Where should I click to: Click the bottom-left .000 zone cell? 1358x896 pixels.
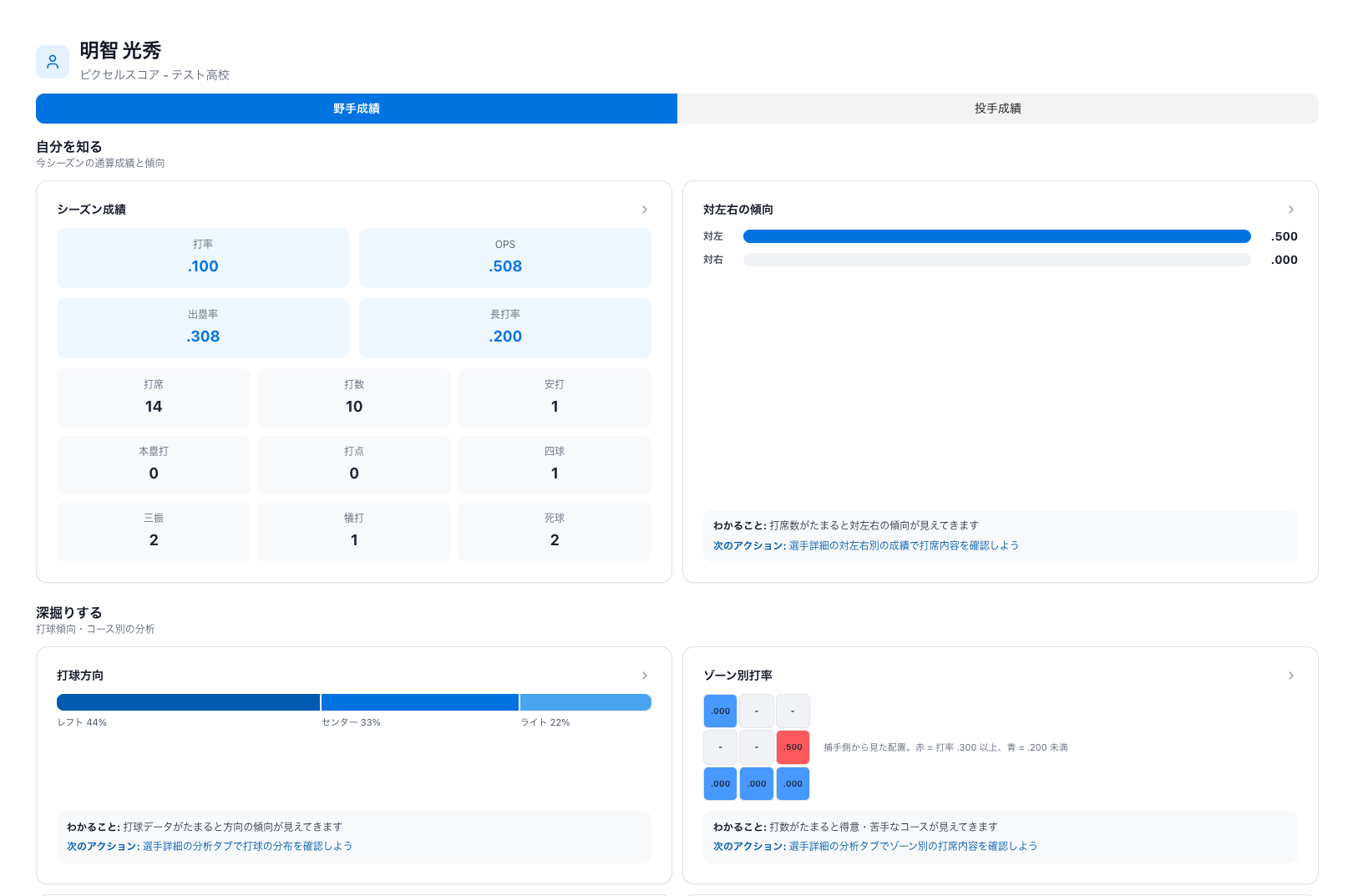click(x=720, y=784)
